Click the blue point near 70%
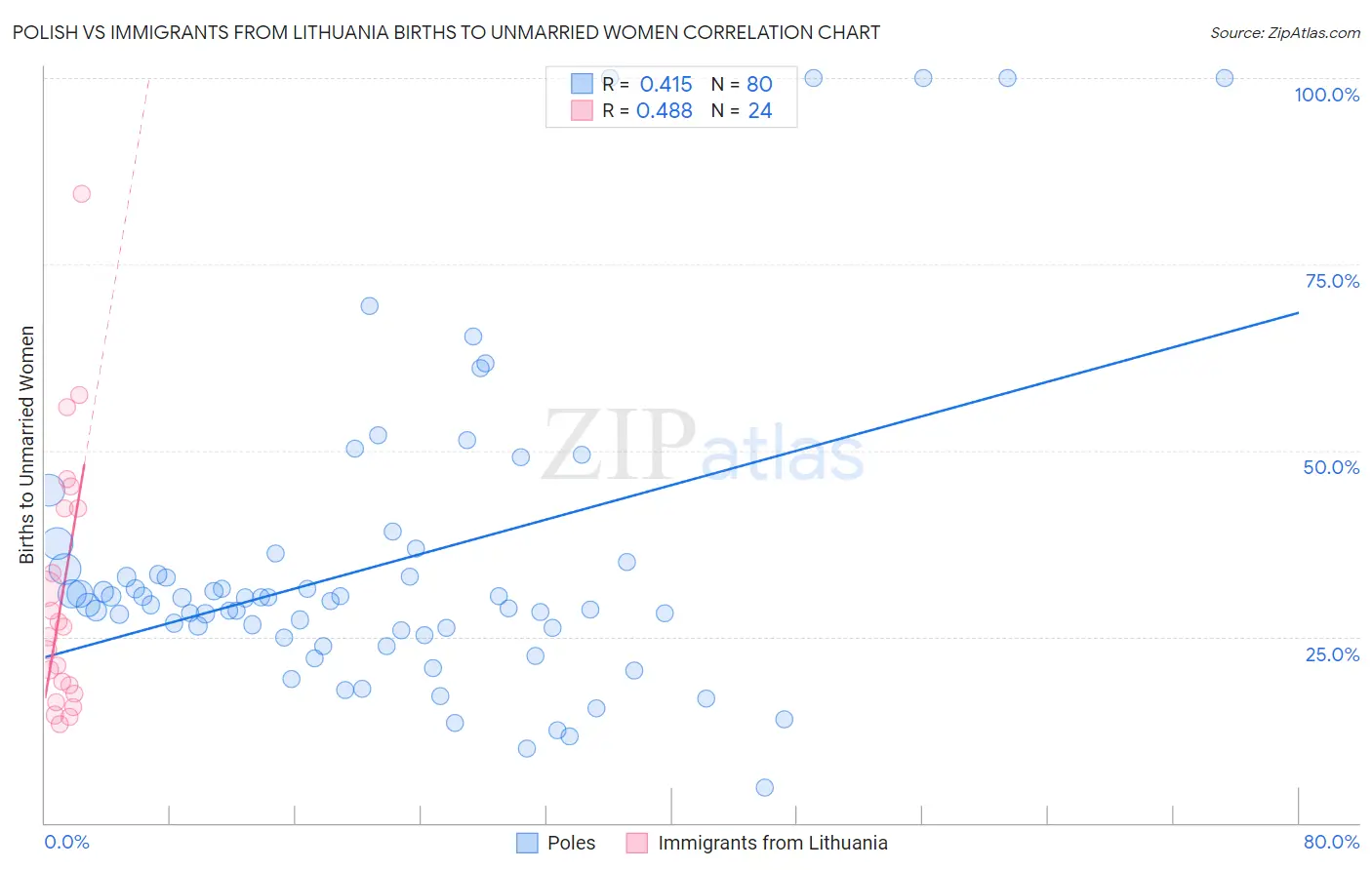The height and width of the screenshot is (870, 1372). pyautogui.click(x=369, y=305)
